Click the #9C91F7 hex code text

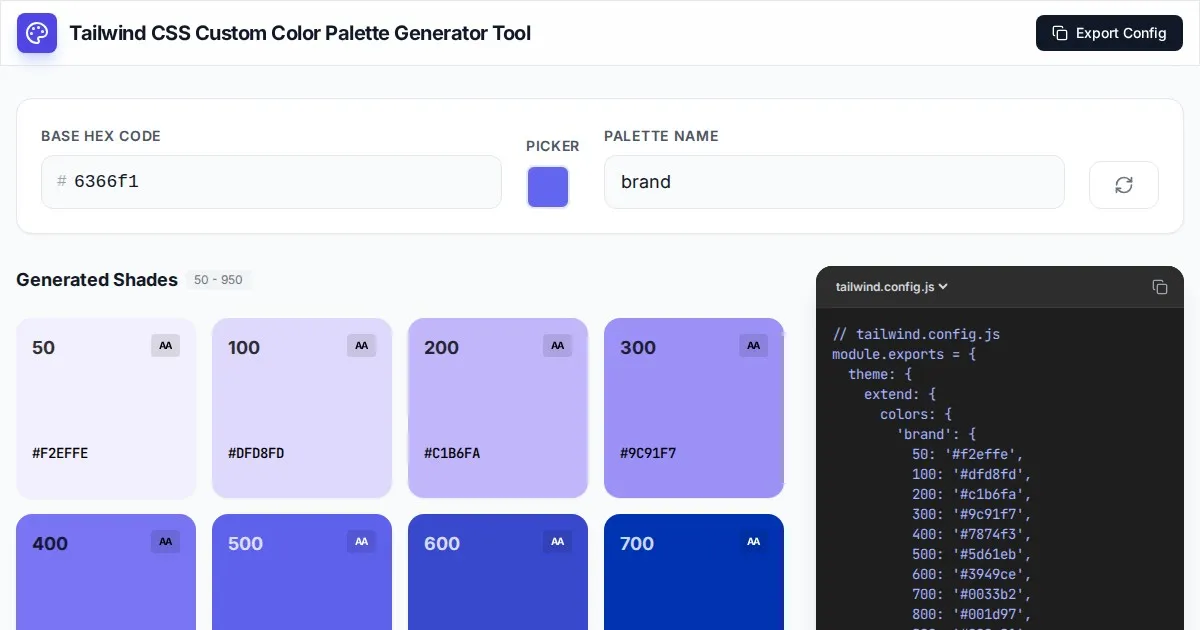648,453
